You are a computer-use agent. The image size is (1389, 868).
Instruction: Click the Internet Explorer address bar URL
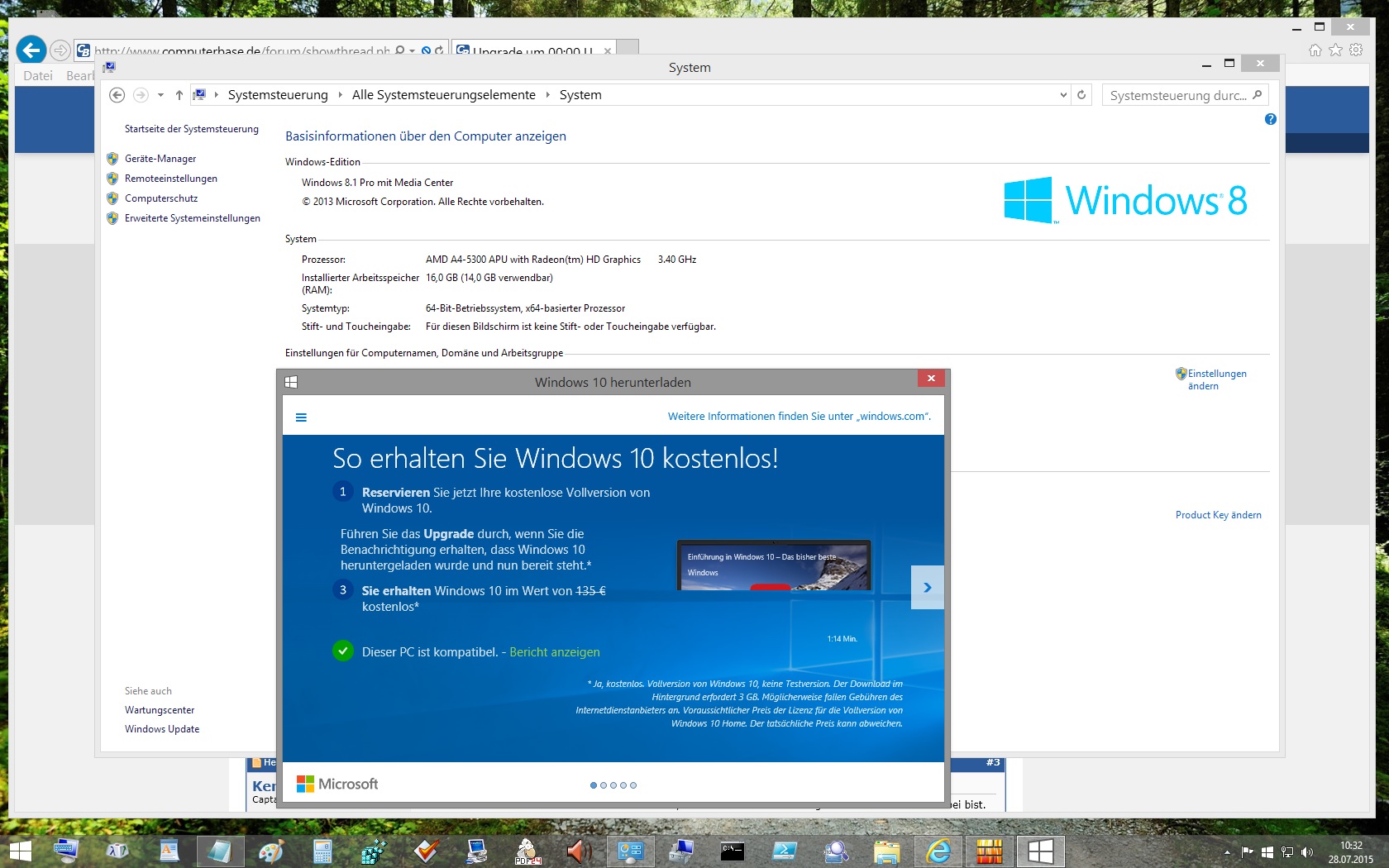point(241,50)
